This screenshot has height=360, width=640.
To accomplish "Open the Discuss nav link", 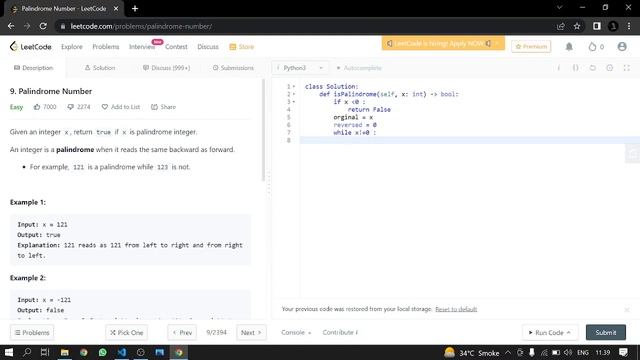I will tap(208, 47).
